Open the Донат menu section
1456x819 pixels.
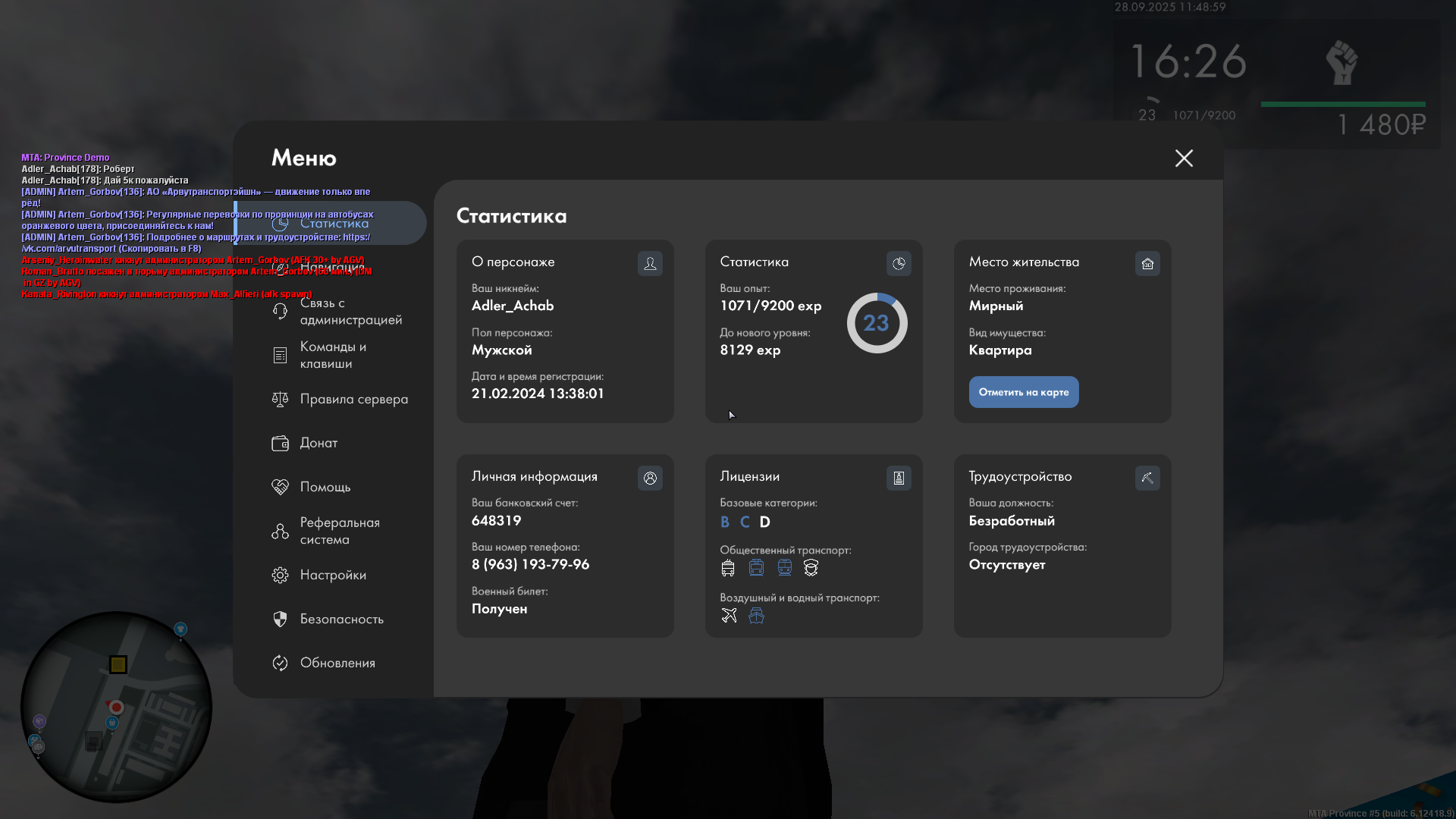coord(318,443)
